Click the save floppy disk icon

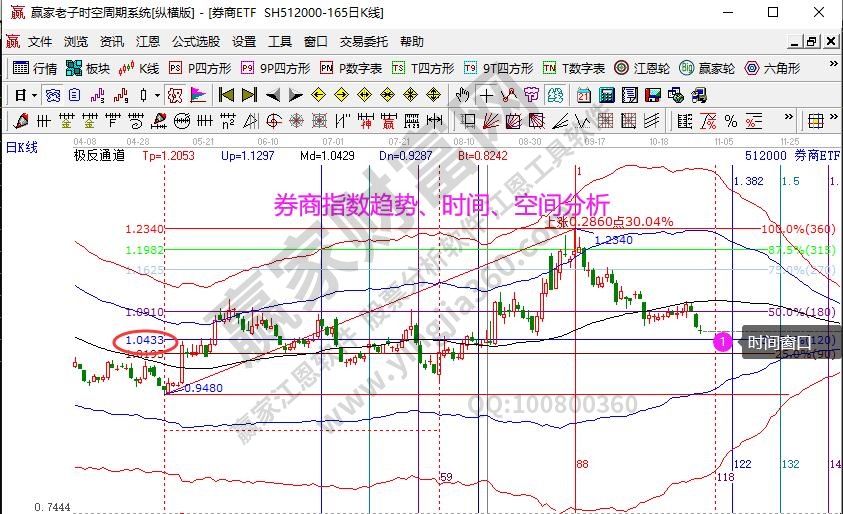click(653, 96)
